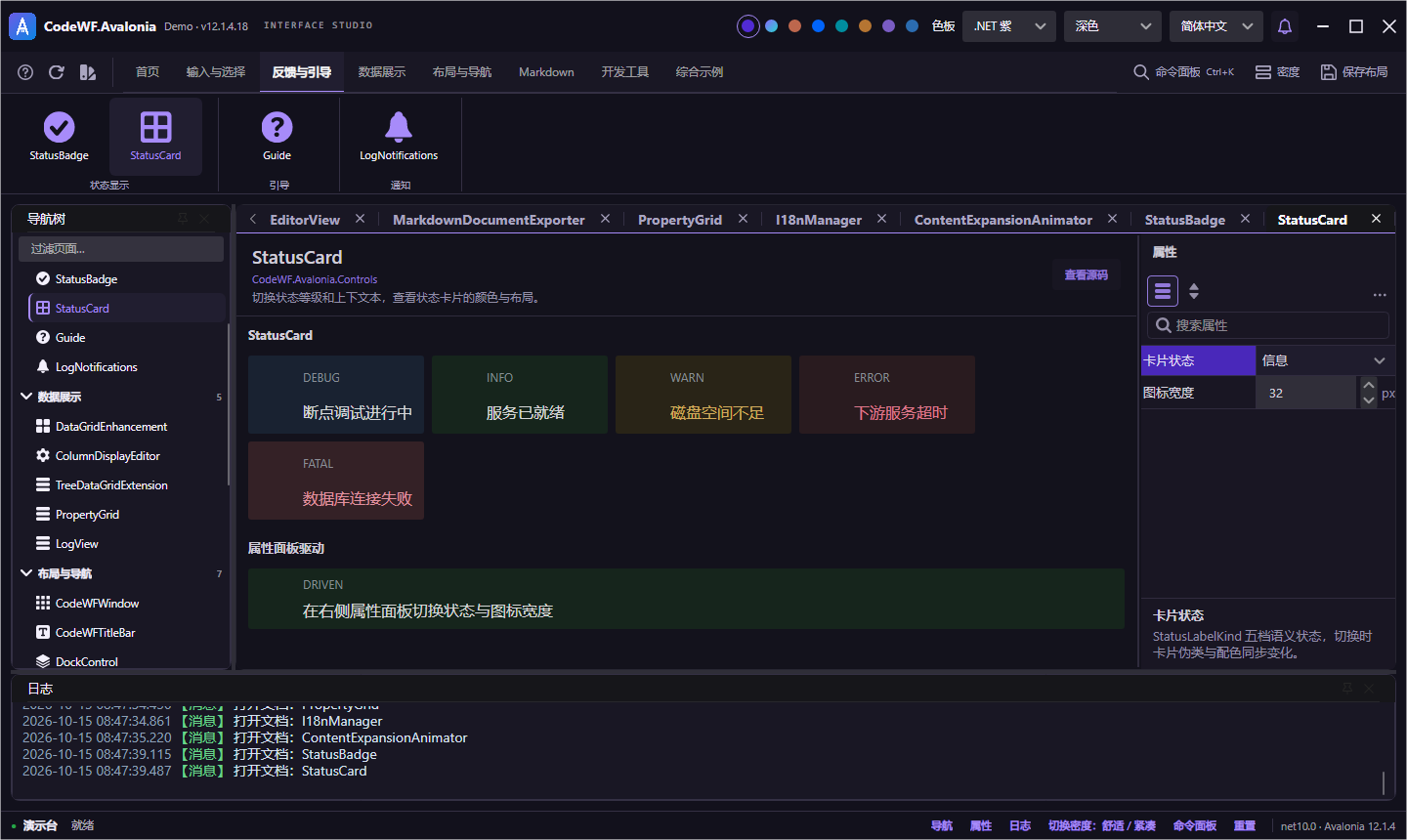The image size is (1407, 840).
Task: Select ColumnDisplayEditor in navigation tree
Action: pos(128,456)
